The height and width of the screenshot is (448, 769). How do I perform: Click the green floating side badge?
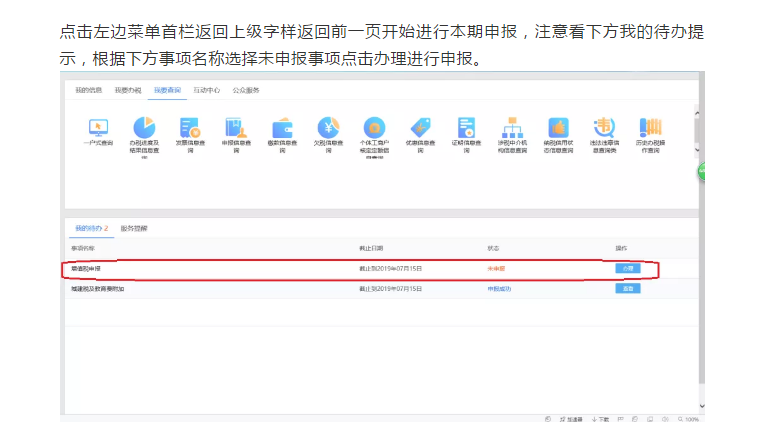click(702, 172)
